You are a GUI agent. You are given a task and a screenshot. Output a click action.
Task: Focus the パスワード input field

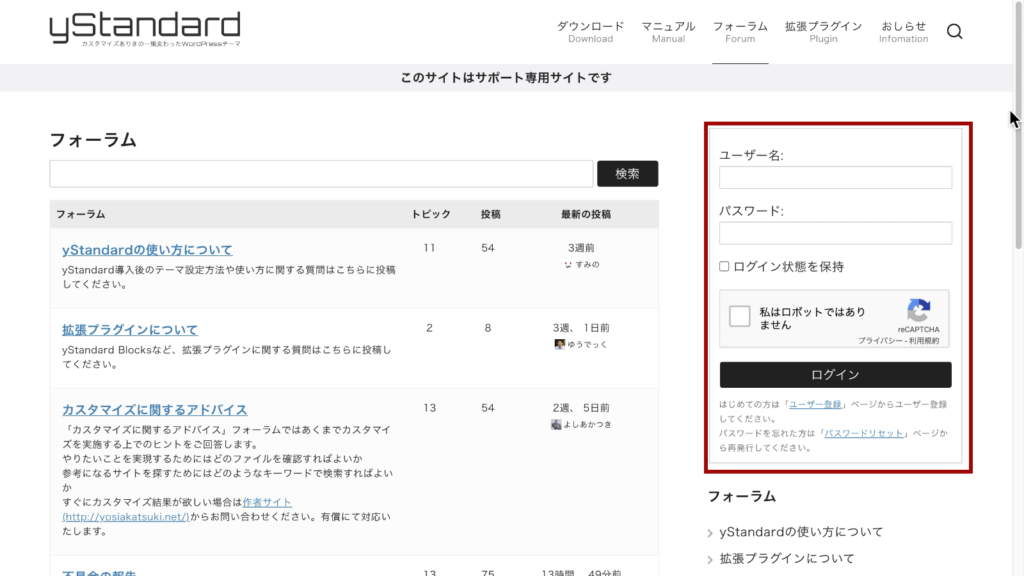pyautogui.click(x=835, y=233)
